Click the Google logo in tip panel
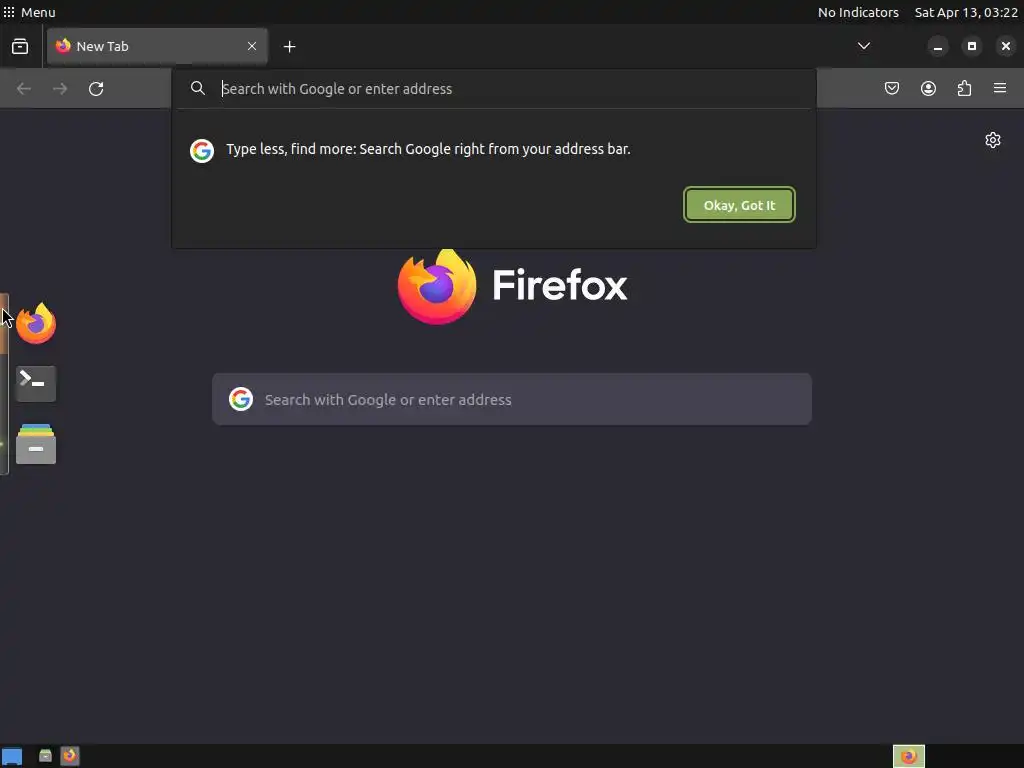1024x768 pixels. (202, 151)
